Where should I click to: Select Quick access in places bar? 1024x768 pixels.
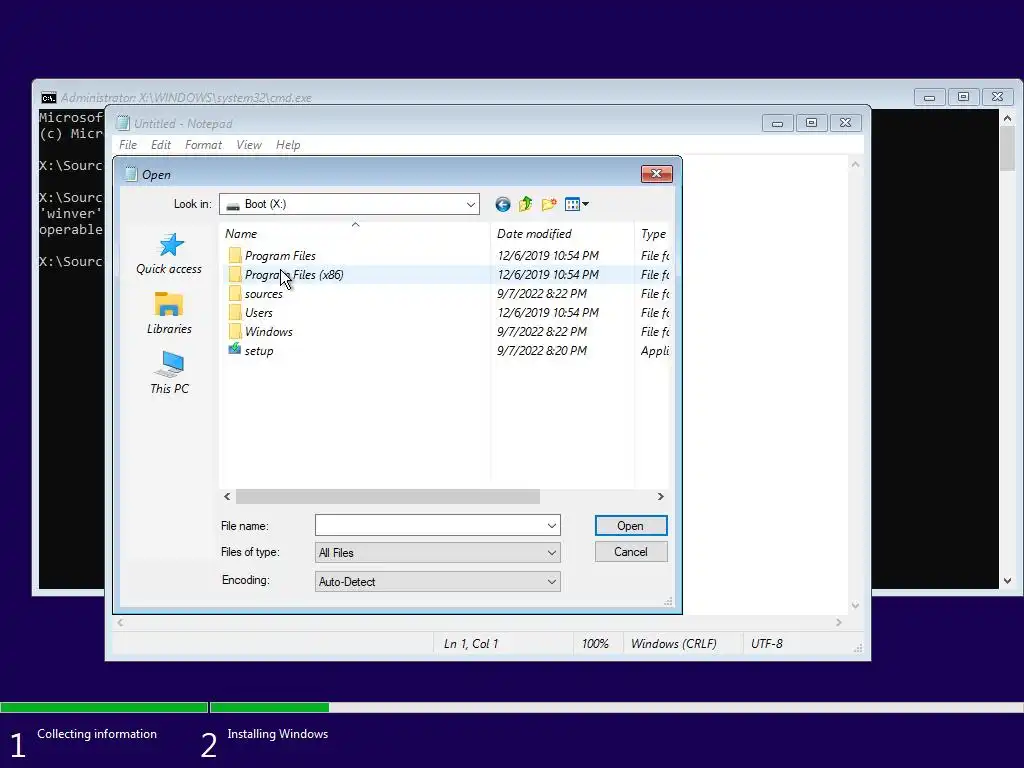[169, 254]
